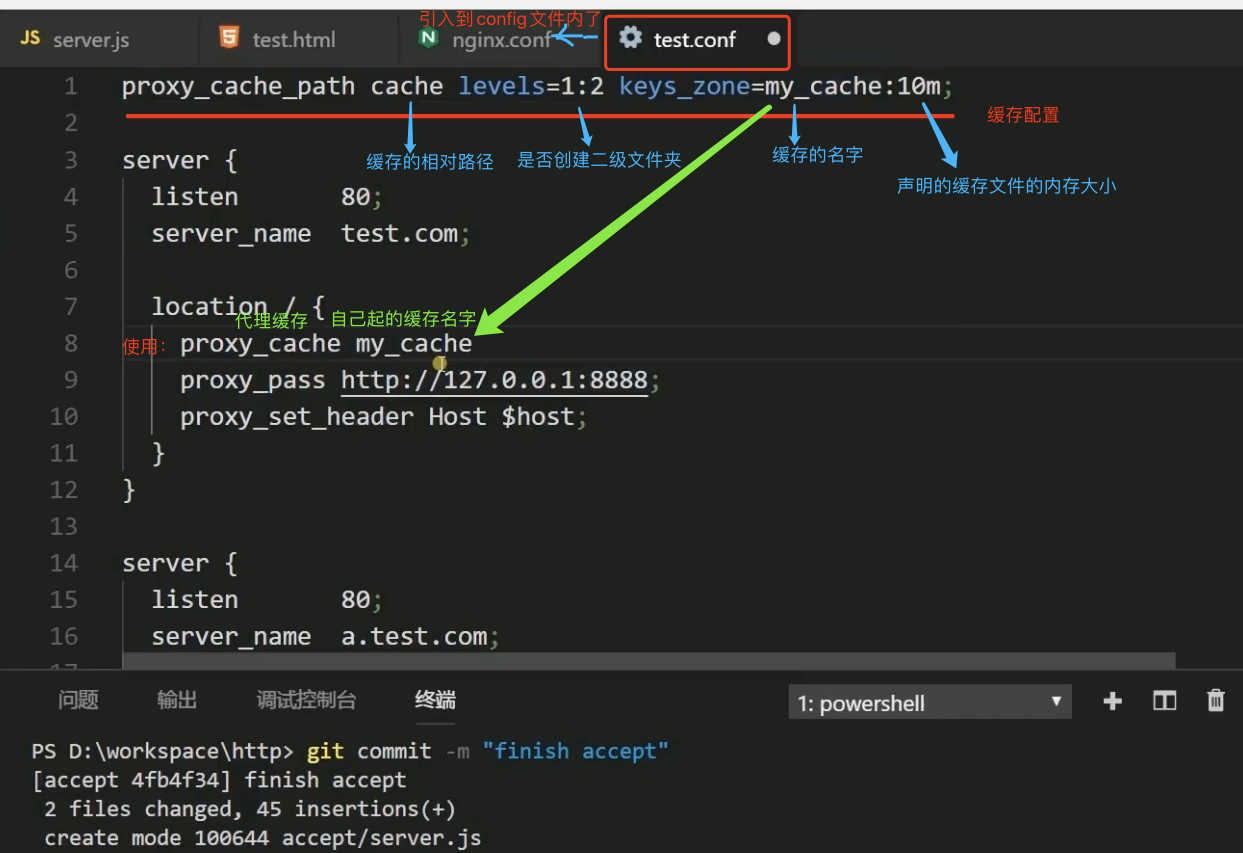
Task: Kill terminal with trash icon
Action: pyautogui.click(x=1216, y=701)
